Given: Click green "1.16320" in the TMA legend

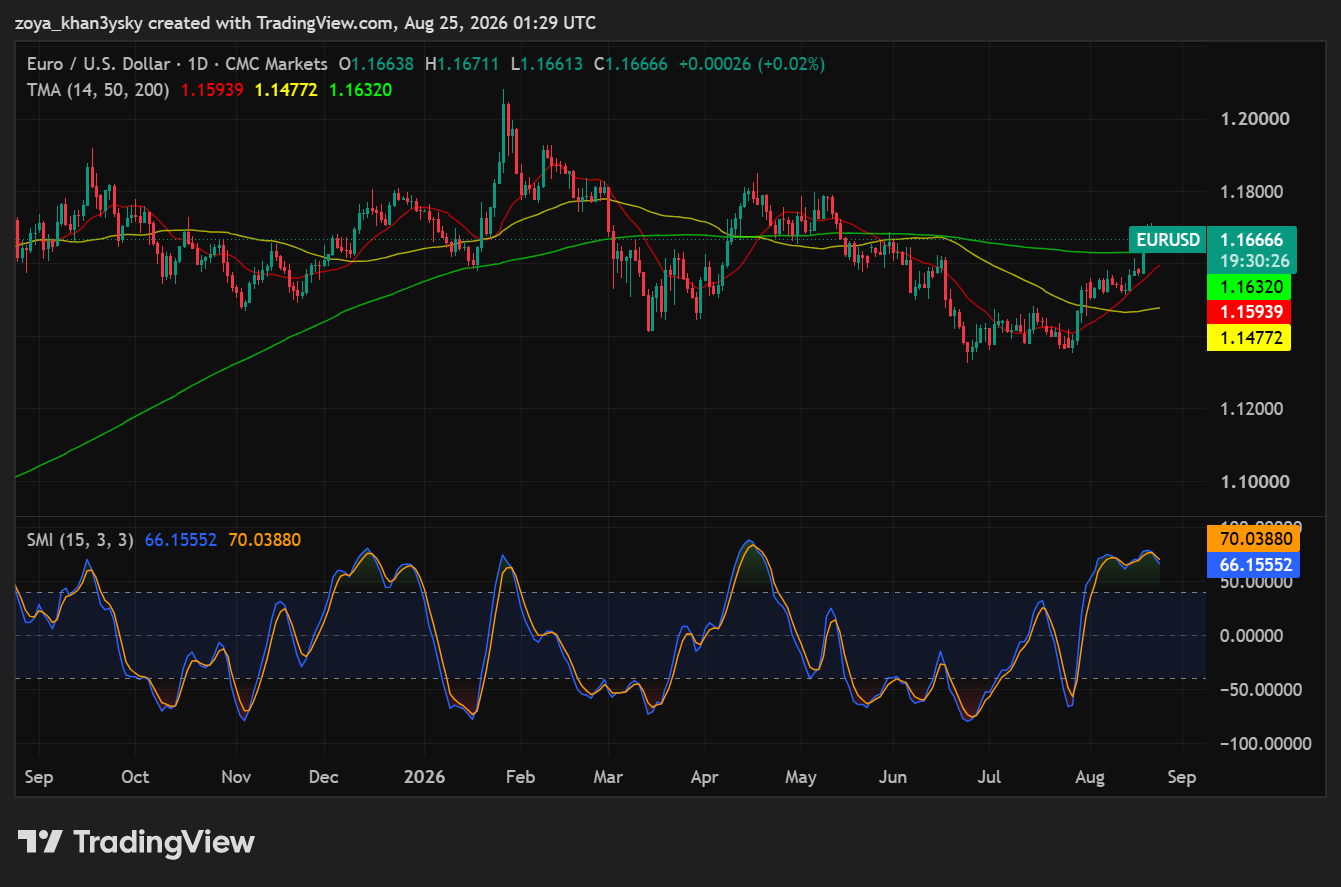Looking at the screenshot, I should pos(360,90).
